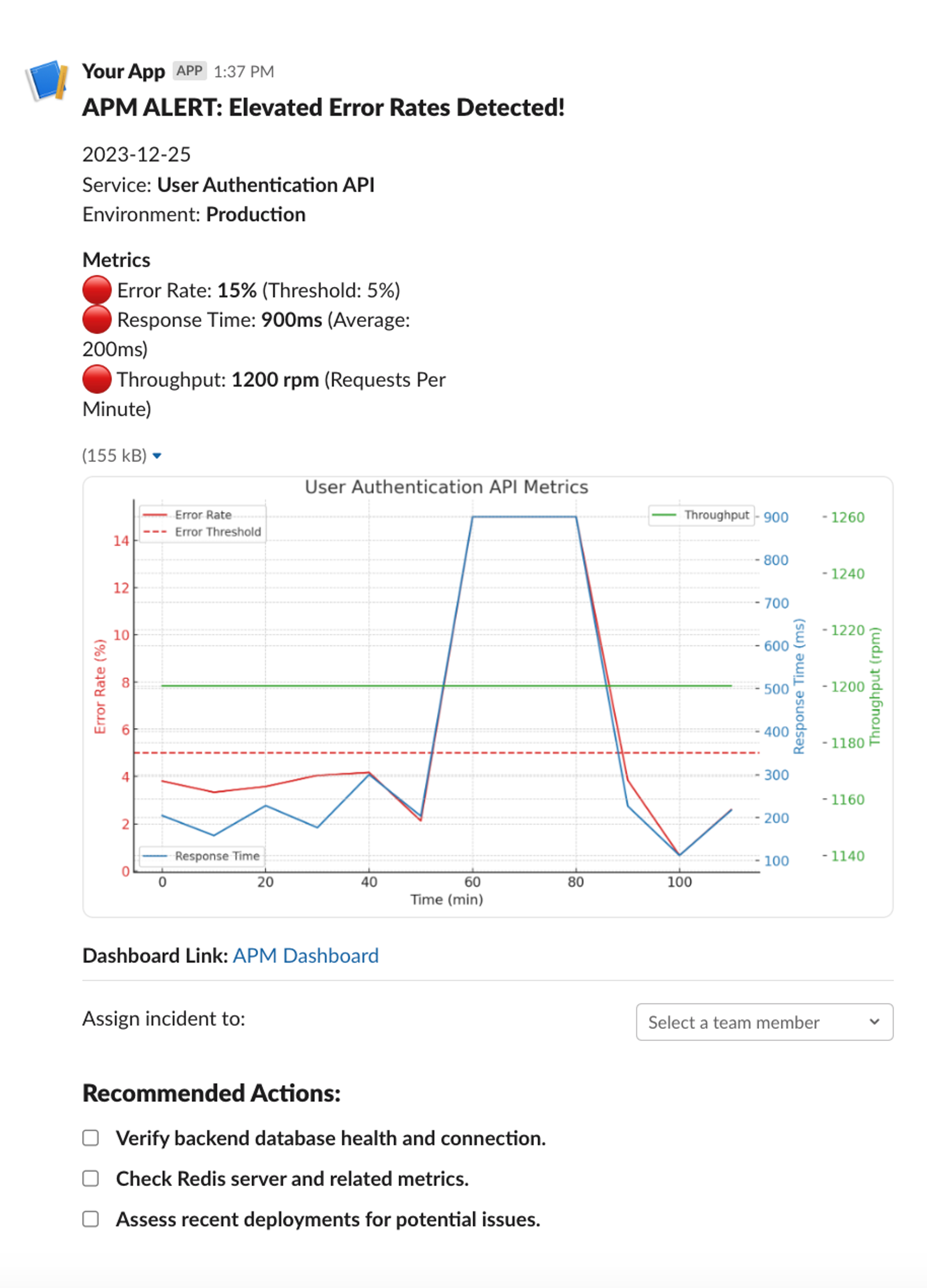Screen dimensions: 927x1288
Task: Click the red circle beside Throughput
Action: point(96,380)
